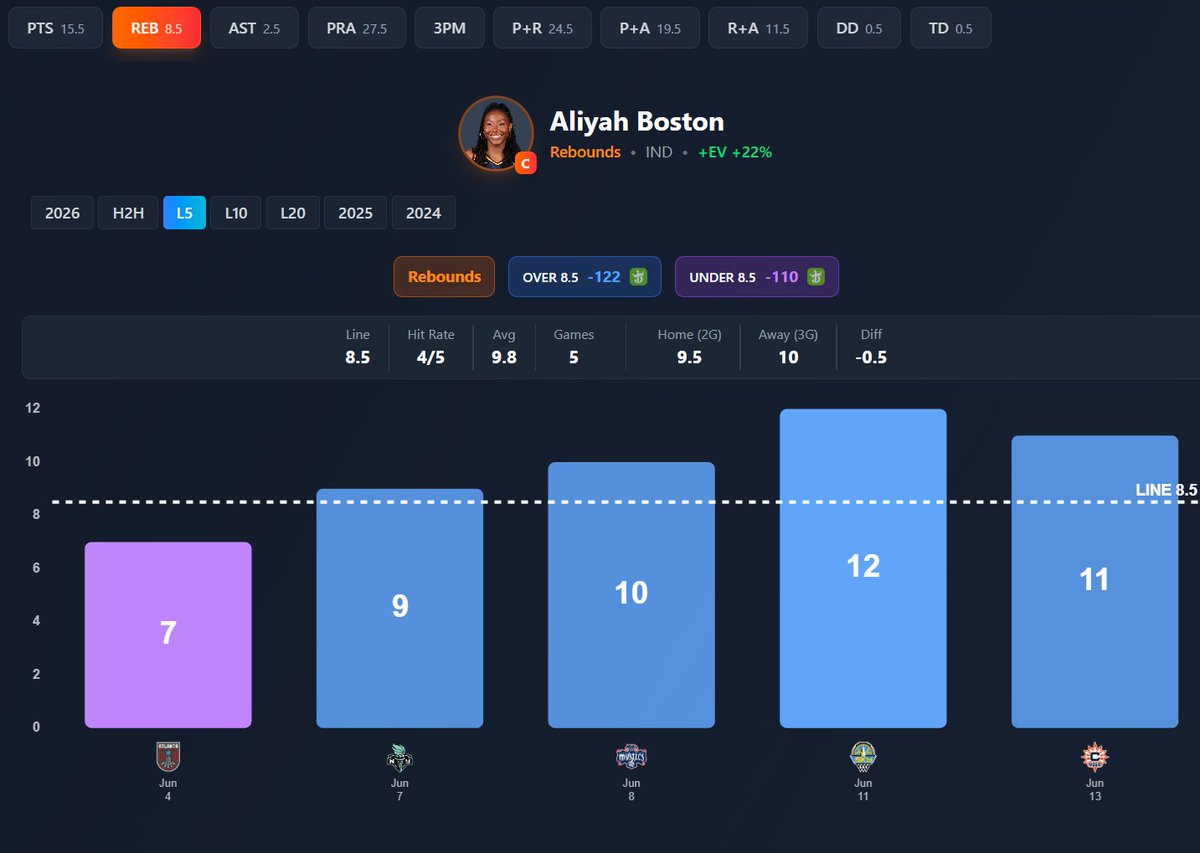Click the Connecticut Sun logo under Jun 13
This screenshot has width=1200, height=853.
point(1094,757)
